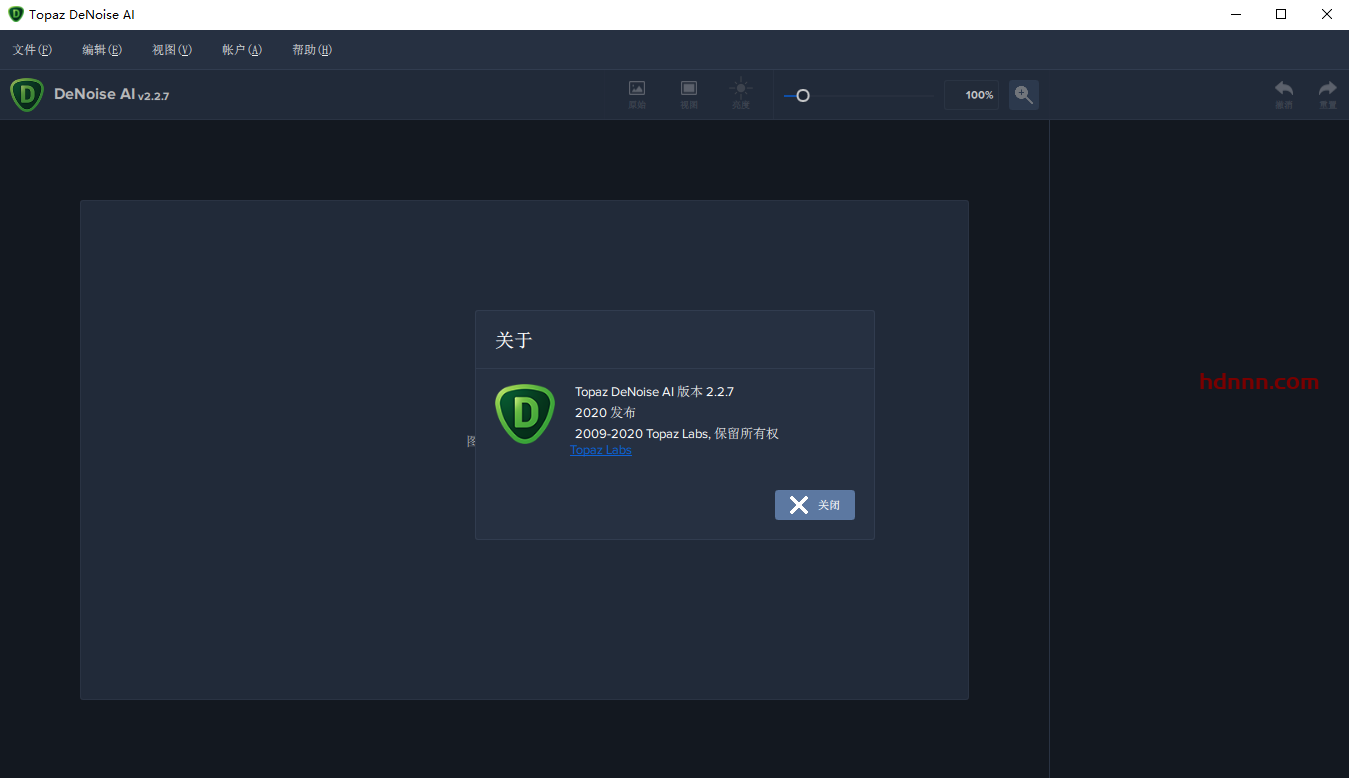This screenshot has width=1349, height=778.
Task: Open the Topaz Labs link
Action: coord(601,450)
